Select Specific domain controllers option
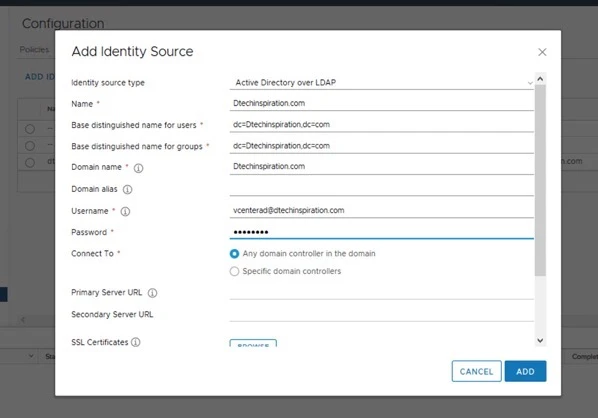598x418 pixels. pyautogui.click(x=234, y=271)
